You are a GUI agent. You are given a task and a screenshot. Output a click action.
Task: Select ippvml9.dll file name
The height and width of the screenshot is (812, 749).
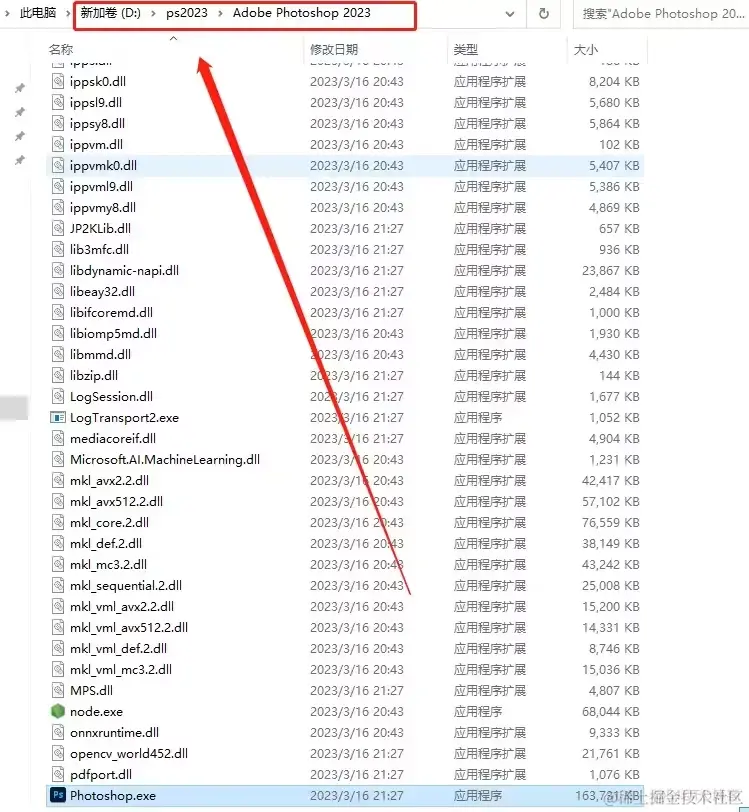coord(102,186)
